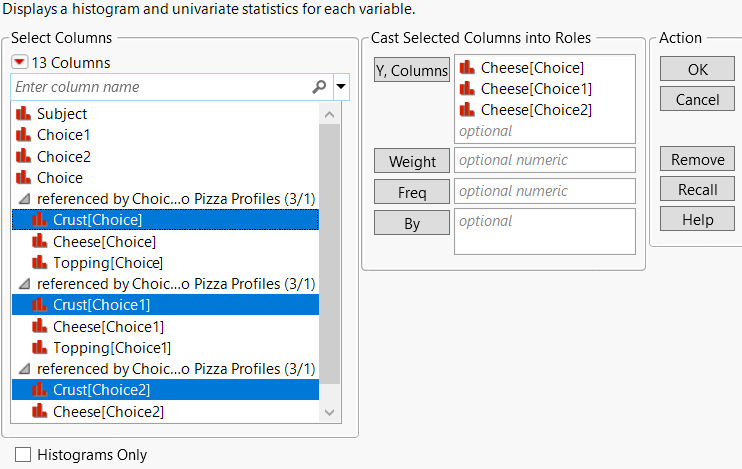Click the Remove button
Image resolution: width=742 pixels, height=469 pixels.
click(x=697, y=160)
